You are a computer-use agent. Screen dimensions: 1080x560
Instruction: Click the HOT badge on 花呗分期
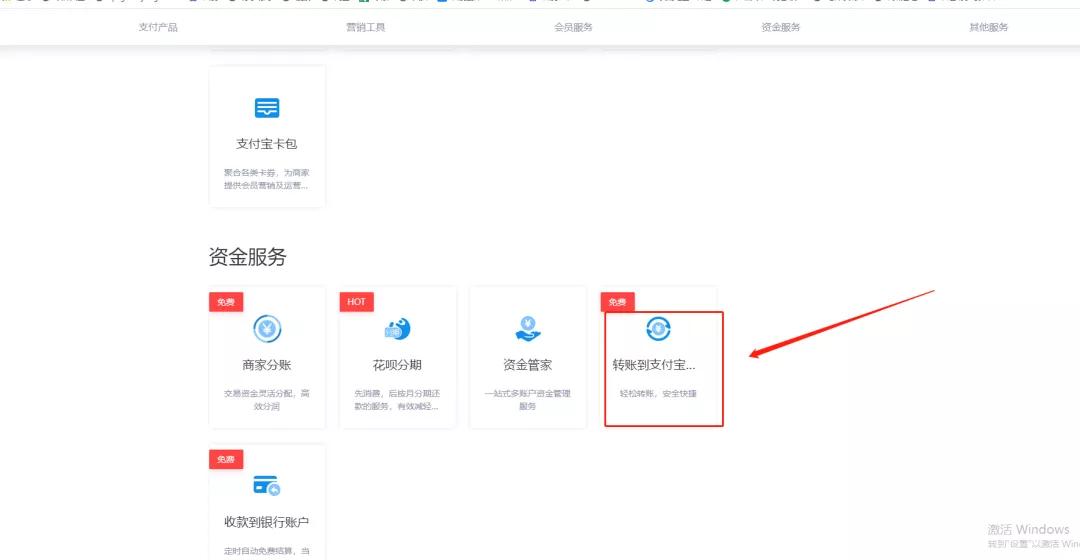tap(357, 302)
